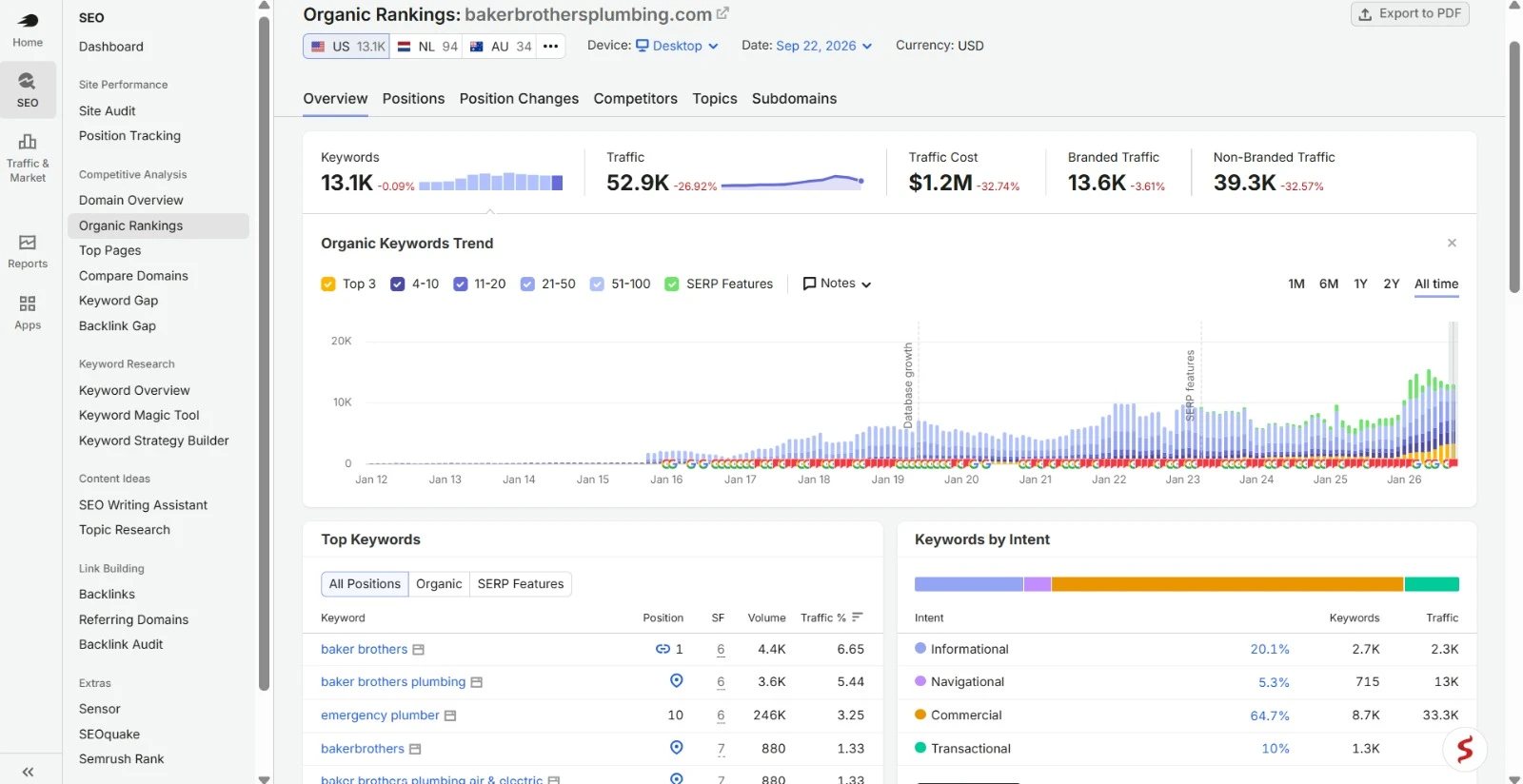Open Backlink Audit in the sidebar
Image resolution: width=1523 pixels, height=784 pixels.
click(121, 645)
